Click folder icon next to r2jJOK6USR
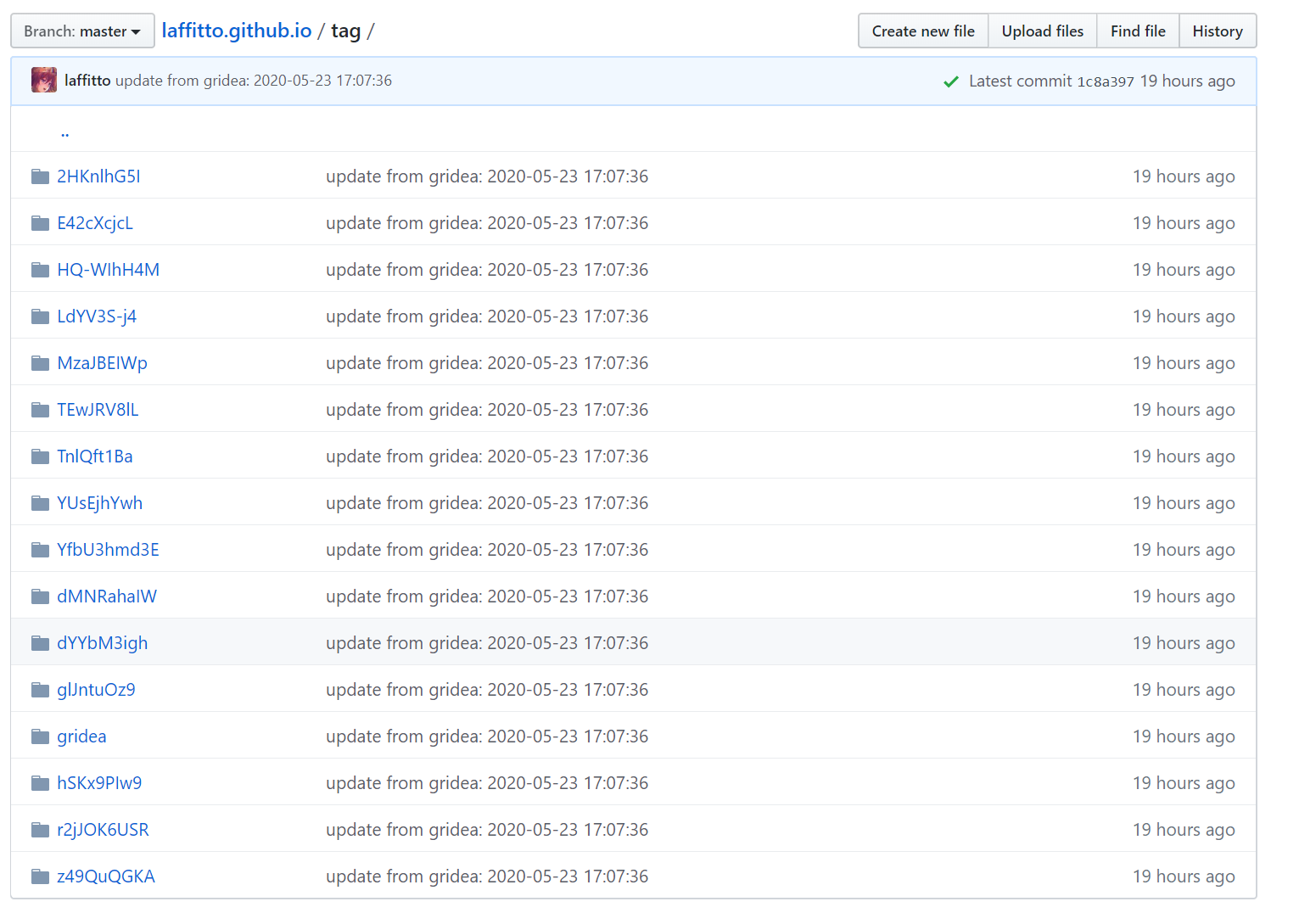1299x924 pixels. 40,830
